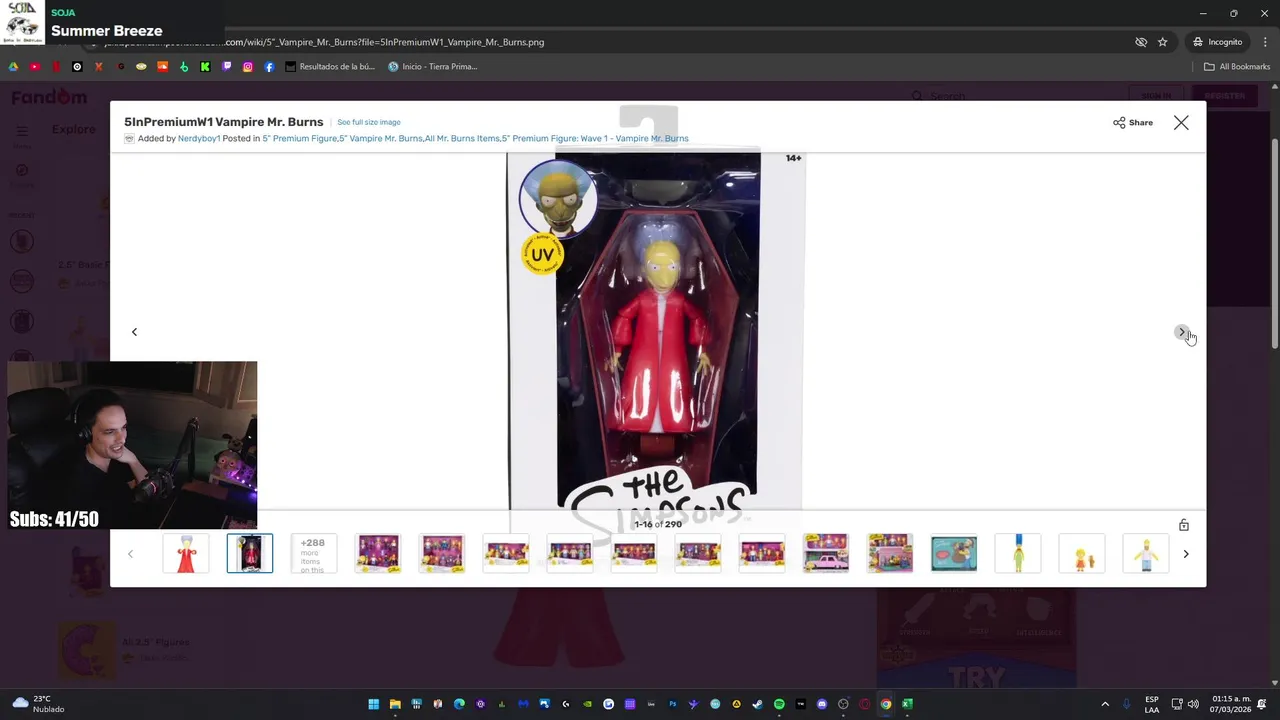
Task: Open the Kick bookmark icon
Action: (x=205, y=67)
